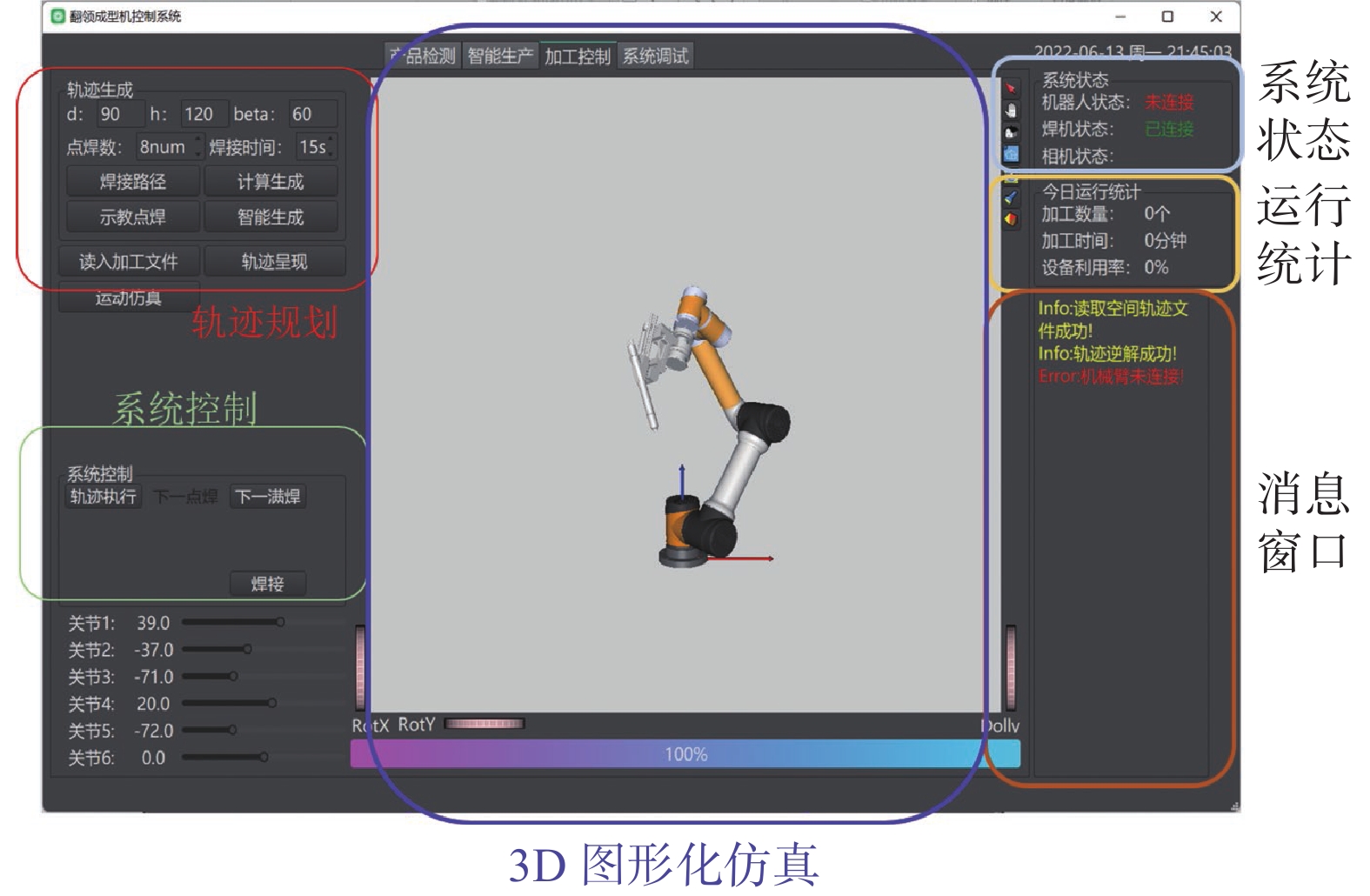Click the red-yellow cube perspective icon
This screenshot has width=1370, height=896.
click(1011, 219)
